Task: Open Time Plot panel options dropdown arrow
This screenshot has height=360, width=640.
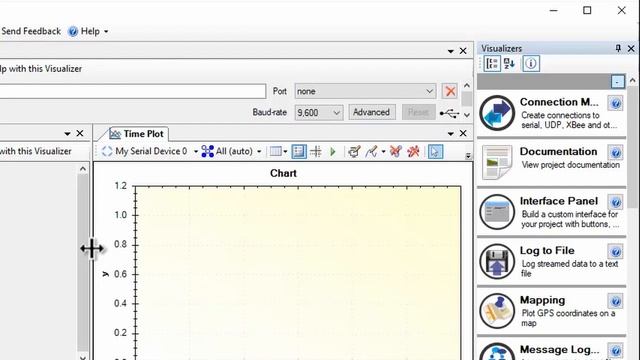Action: [x=451, y=133]
